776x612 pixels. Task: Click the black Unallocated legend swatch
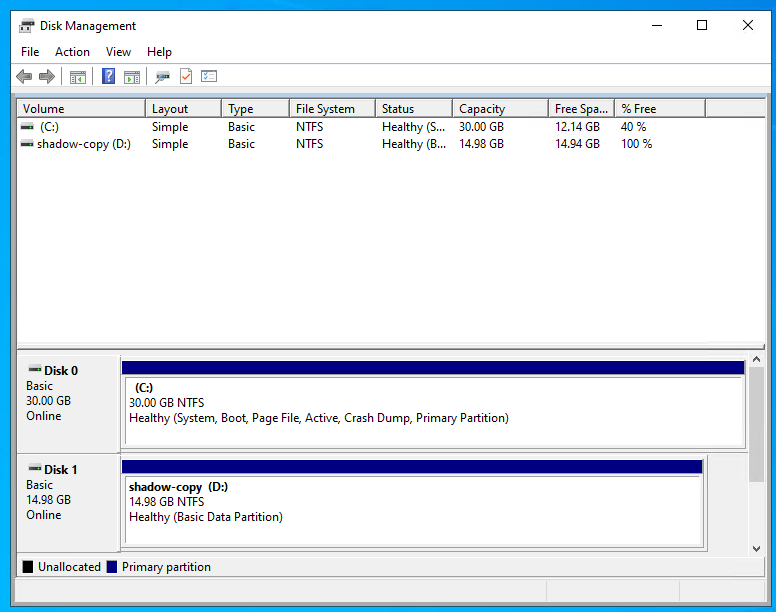click(x=28, y=566)
